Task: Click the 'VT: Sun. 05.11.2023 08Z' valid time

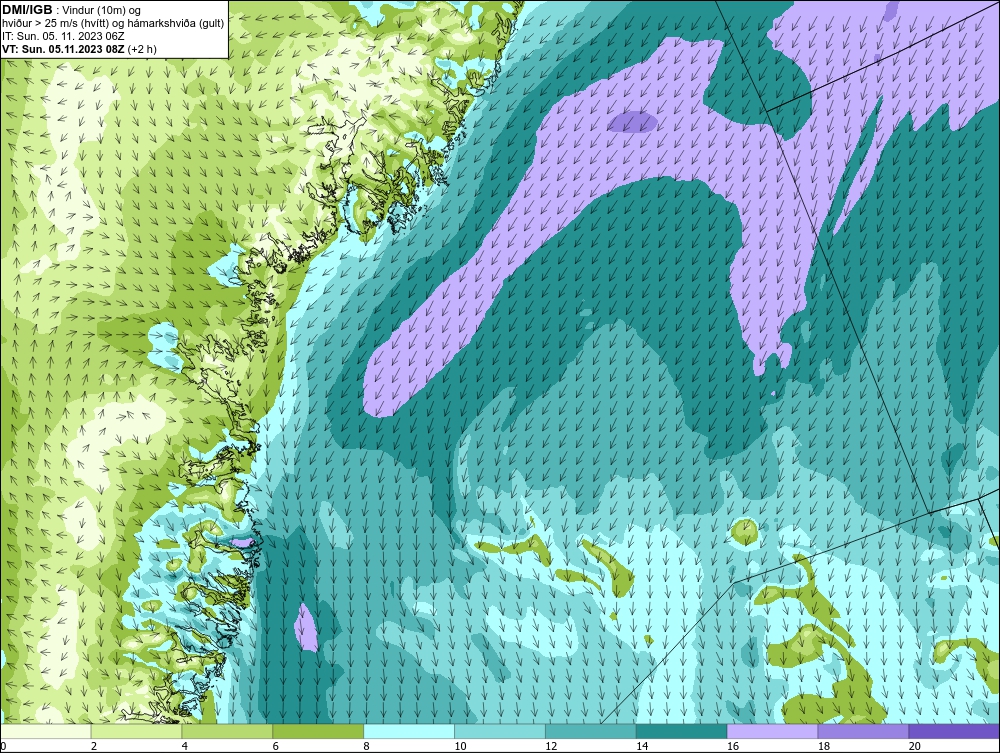Action: click(63, 49)
